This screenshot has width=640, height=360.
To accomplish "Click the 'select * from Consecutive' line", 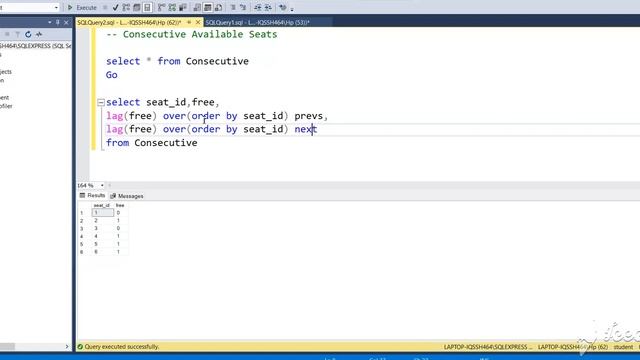I will click(178, 61).
